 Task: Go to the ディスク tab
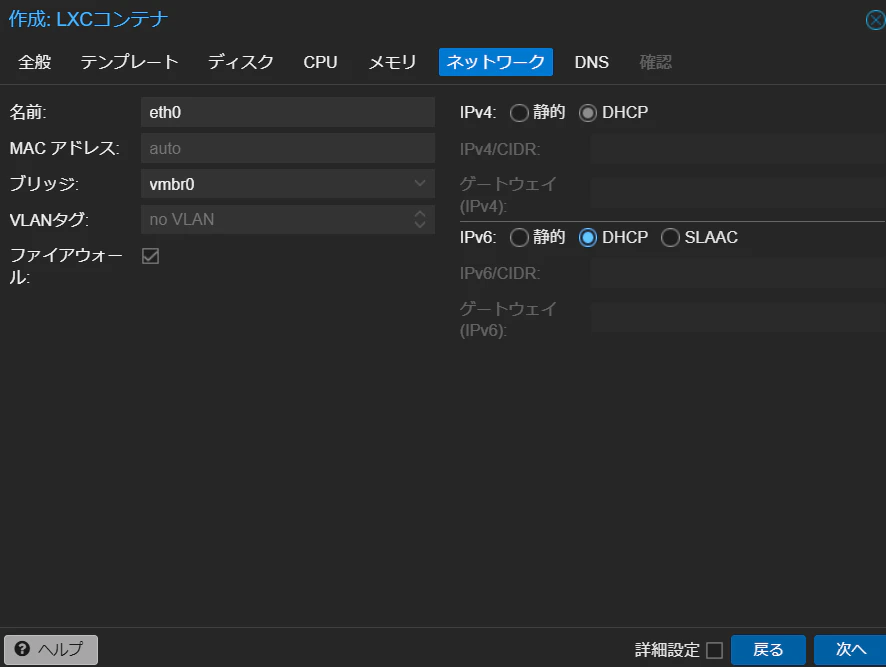241,62
